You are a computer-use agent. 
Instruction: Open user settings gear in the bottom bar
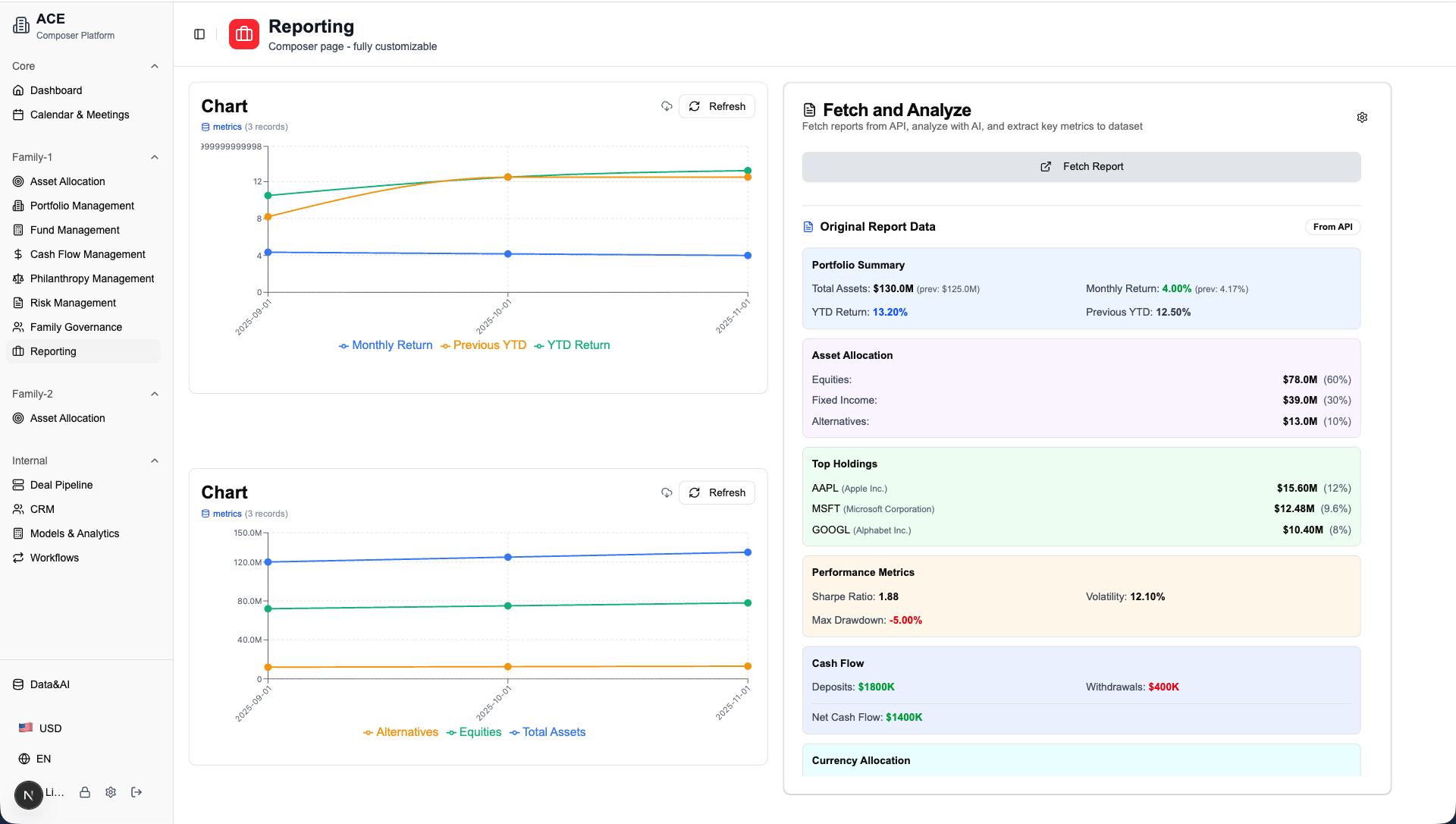111,792
